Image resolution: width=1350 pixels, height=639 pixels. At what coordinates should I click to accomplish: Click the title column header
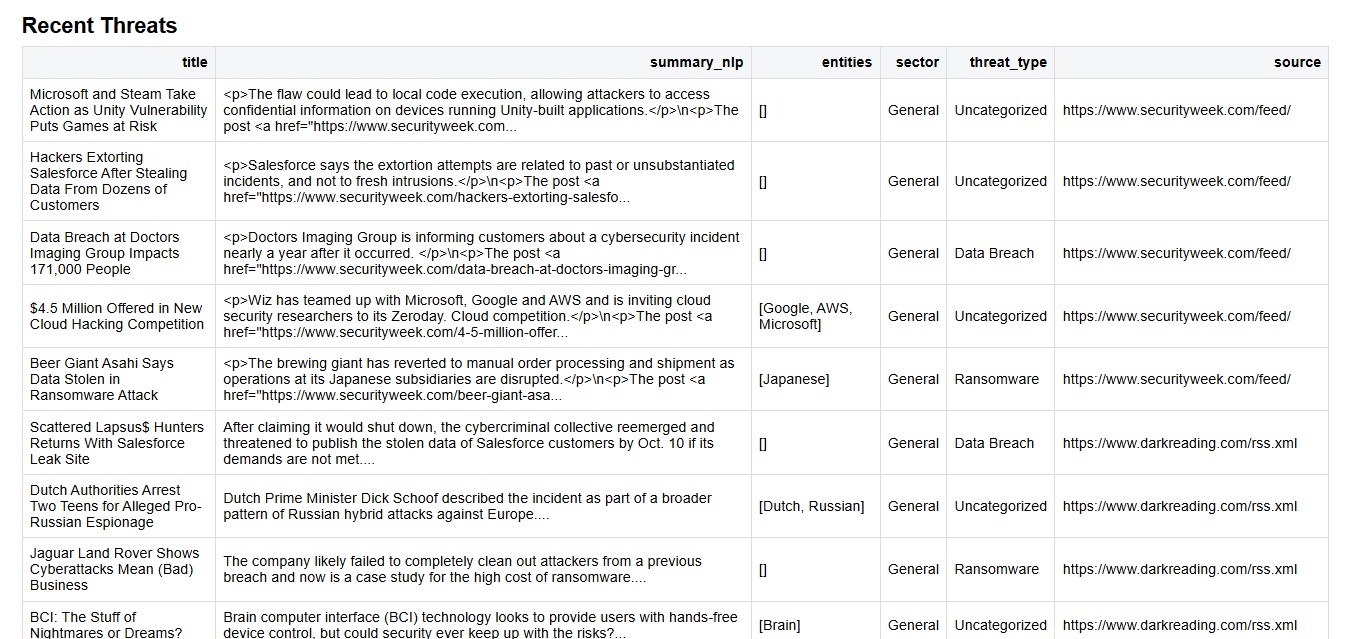[x=195, y=62]
